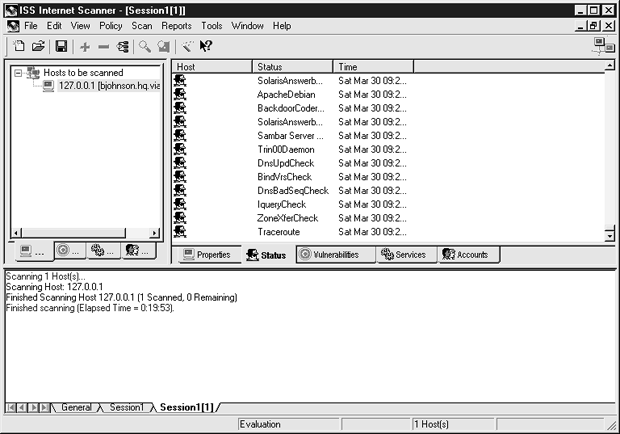The image size is (620, 434).
Task: Click the network icon at toolbar right
Action: point(603,46)
